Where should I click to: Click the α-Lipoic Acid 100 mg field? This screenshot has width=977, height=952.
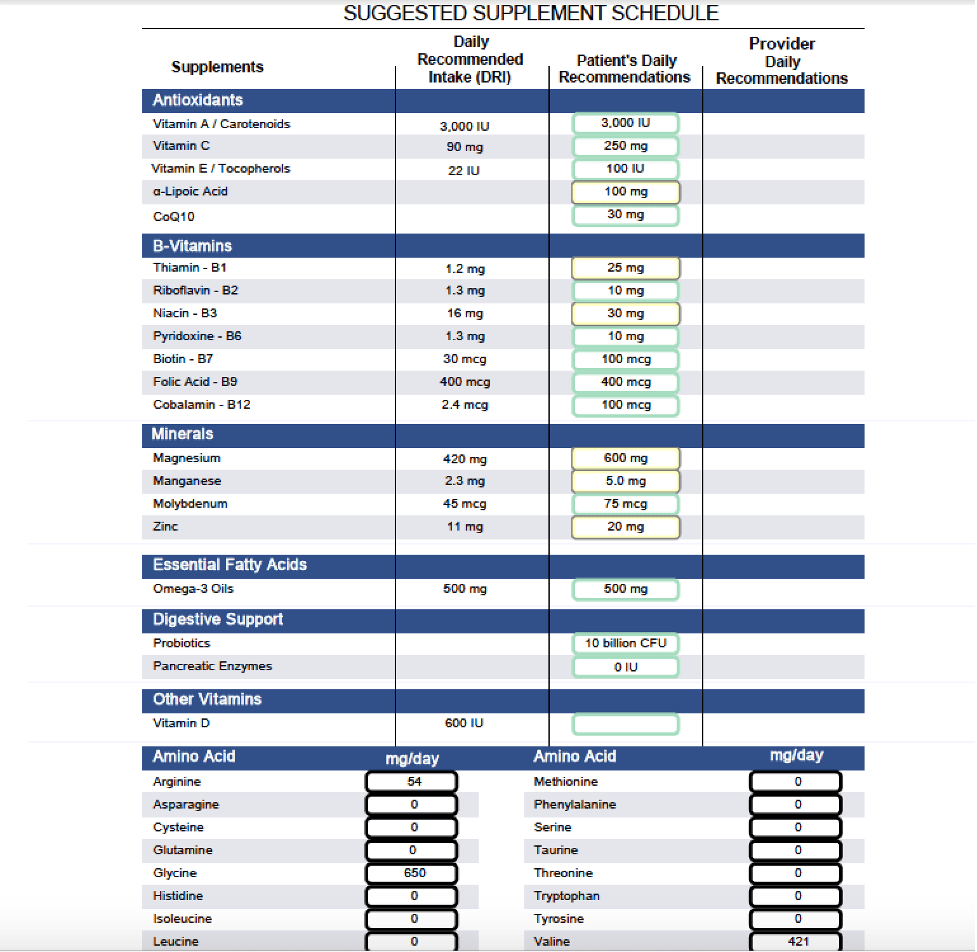(625, 191)
